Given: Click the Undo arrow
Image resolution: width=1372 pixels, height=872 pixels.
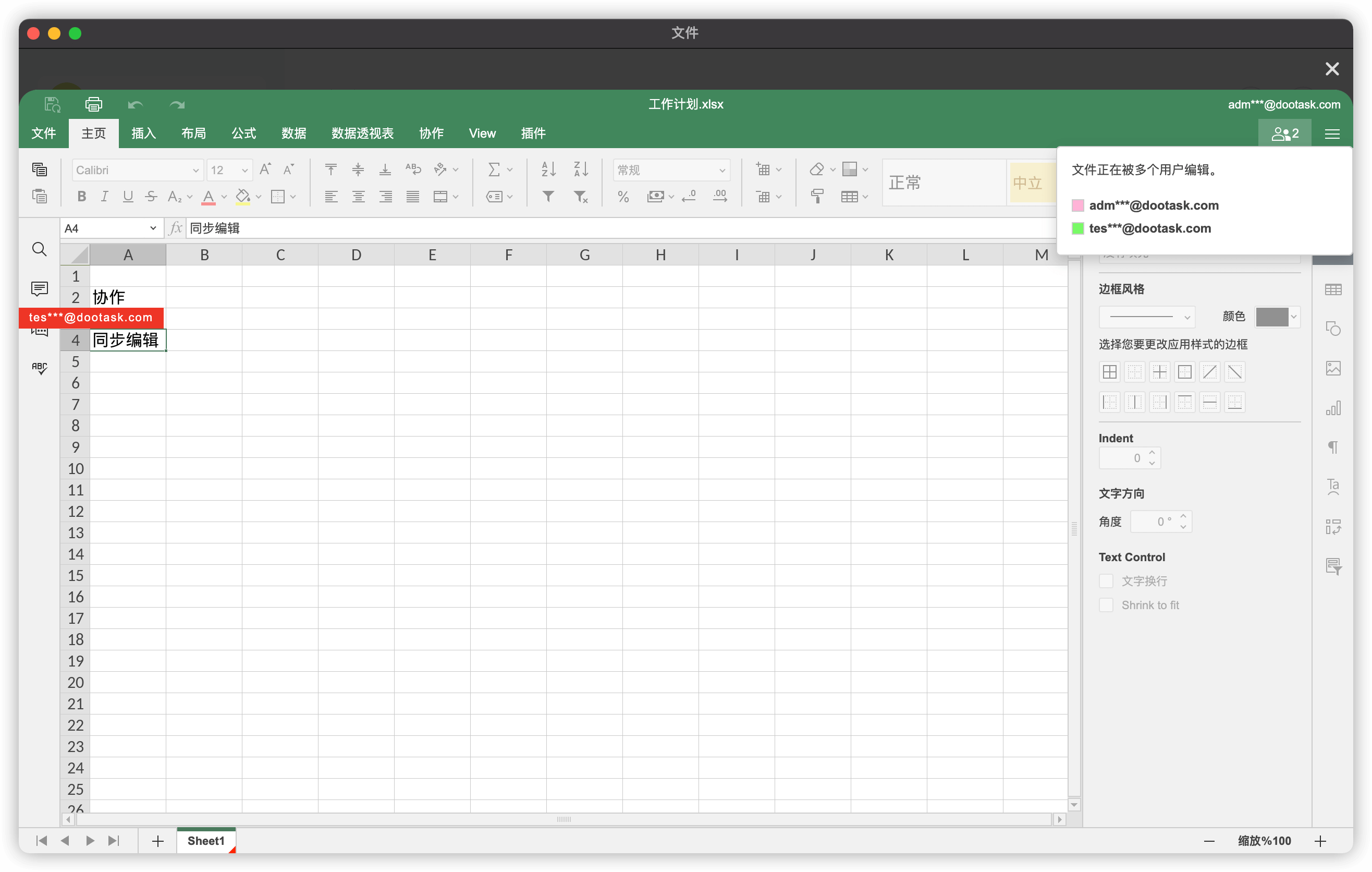Looking at the screenshot, I should pyautogui.click(x=135, y=105).
